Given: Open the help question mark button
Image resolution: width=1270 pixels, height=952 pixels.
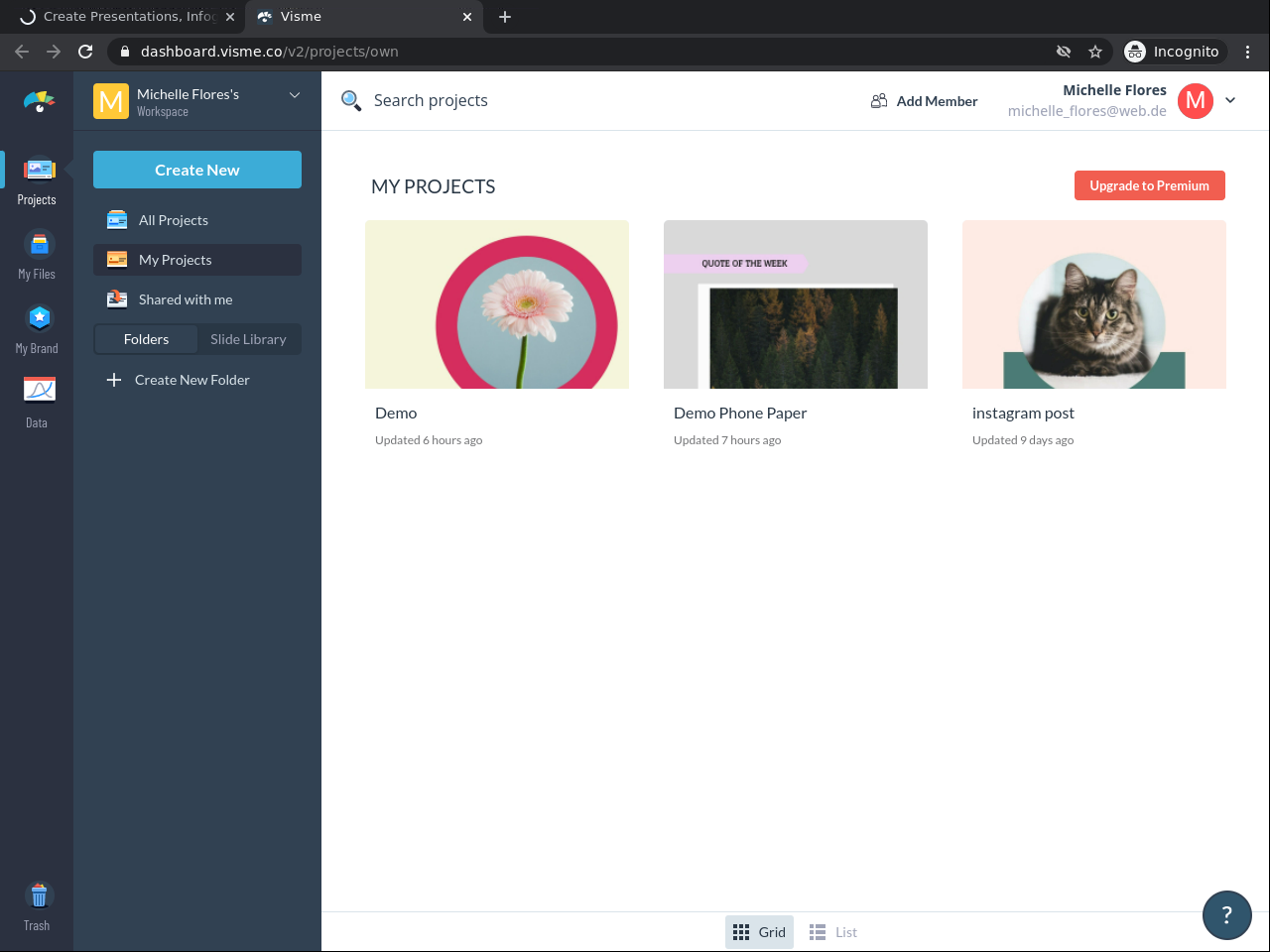Looking at the screenshot, I should (x=1227, y=914).
